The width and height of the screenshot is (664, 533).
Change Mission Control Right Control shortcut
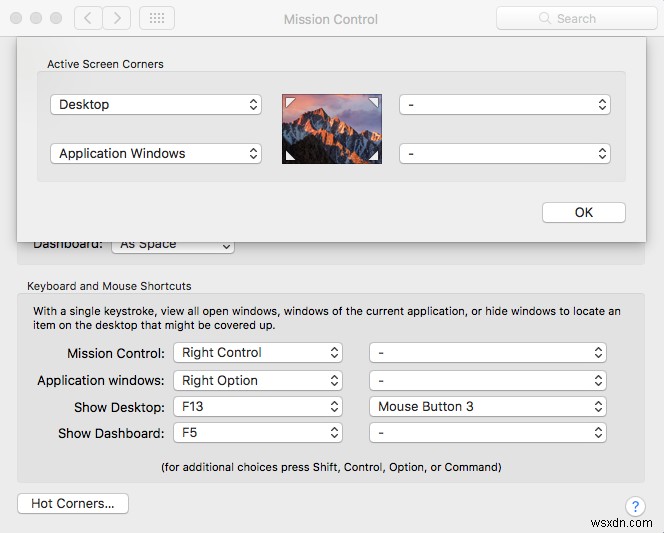click(x=257, y=353)
